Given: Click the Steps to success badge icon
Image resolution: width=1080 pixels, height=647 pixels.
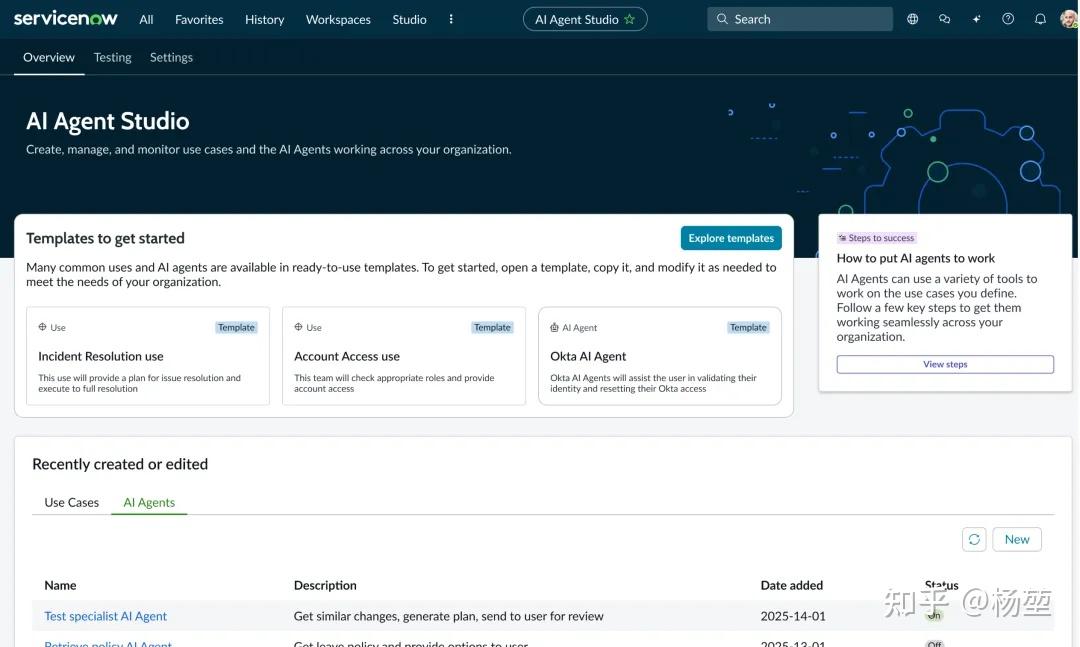Looking at the screenshot, I should coord(842,238).
